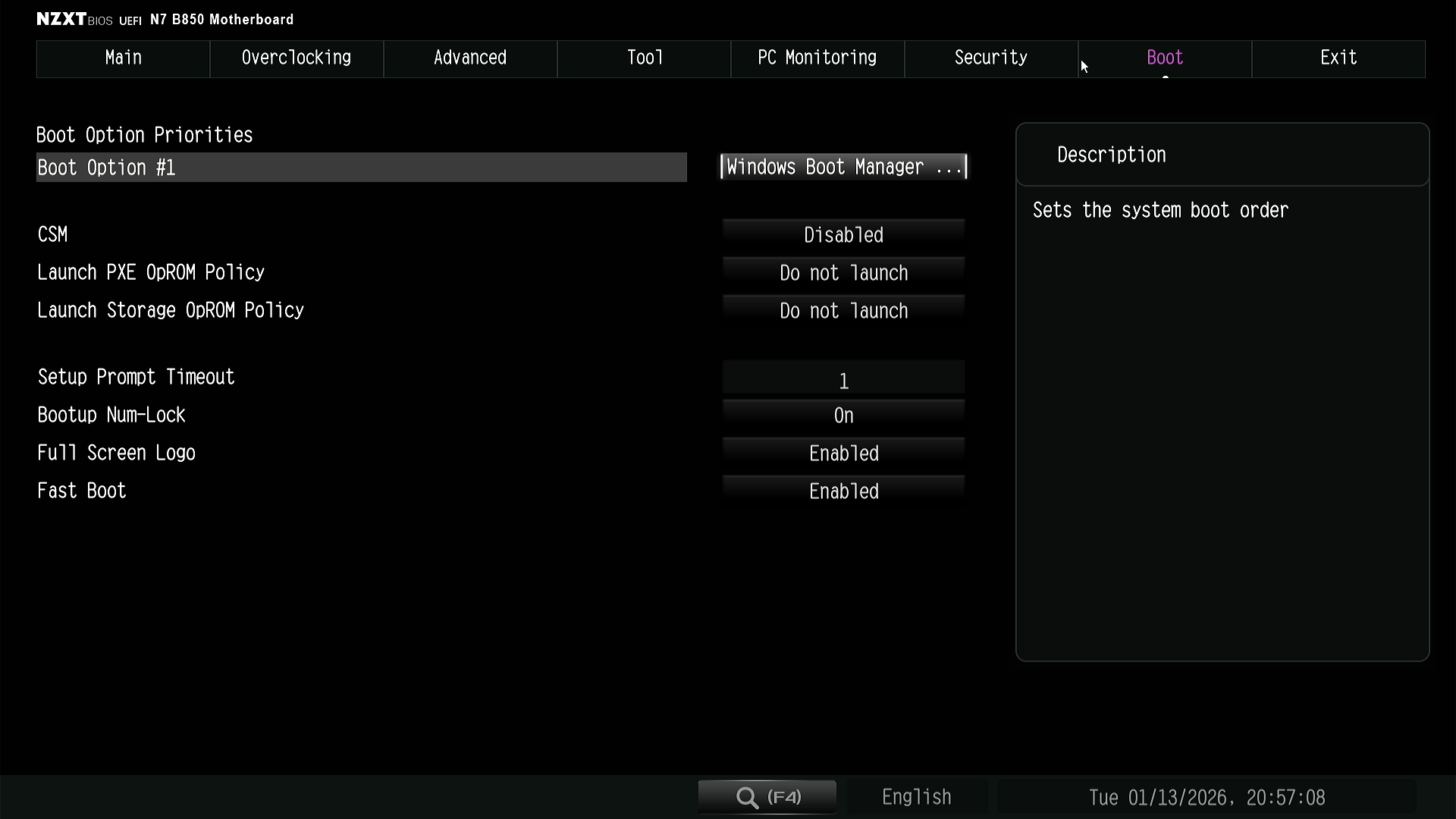Edit the Setup Prompt Timeout value field

[x=843, y=379]
